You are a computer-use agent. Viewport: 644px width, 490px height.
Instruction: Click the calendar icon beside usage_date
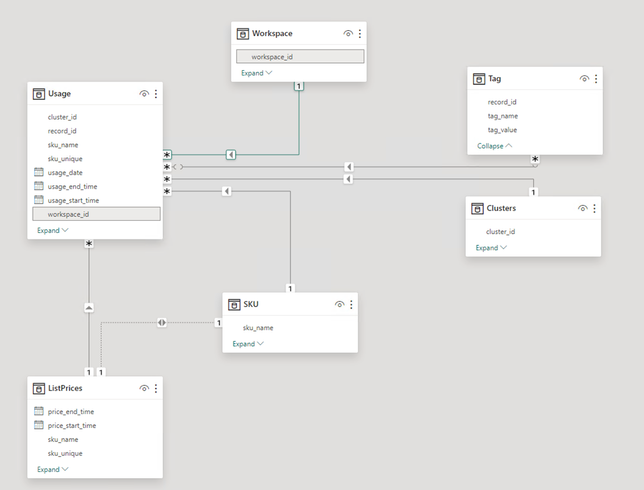[x=39, y=172]
